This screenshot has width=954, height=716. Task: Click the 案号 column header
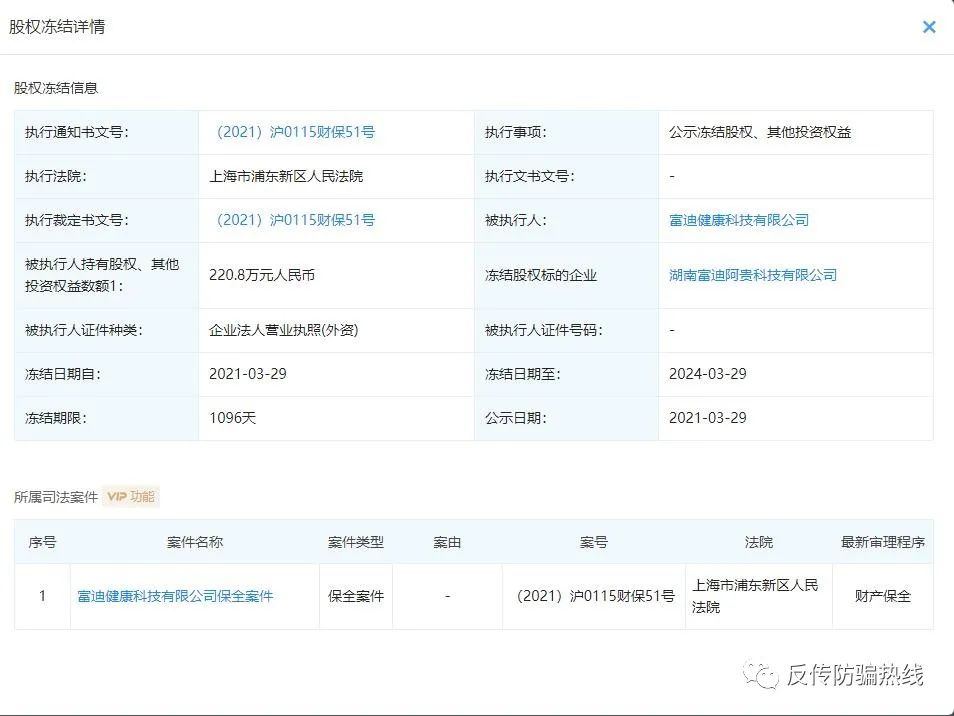[x=593, y=542]
